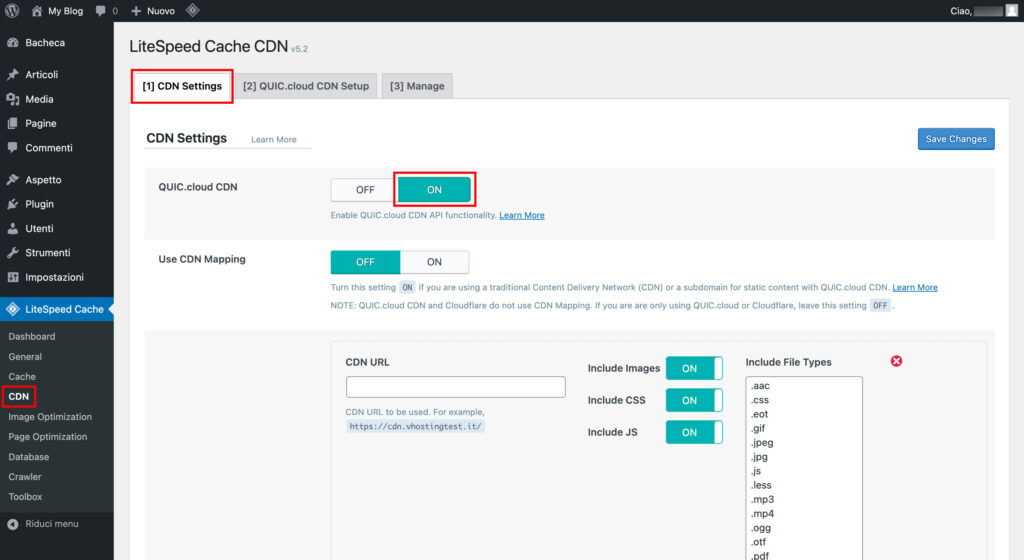This screenshot has width=1024, height=560.
Task: Collapse menu with Riduci menu arrow icon
Action: 12,524
